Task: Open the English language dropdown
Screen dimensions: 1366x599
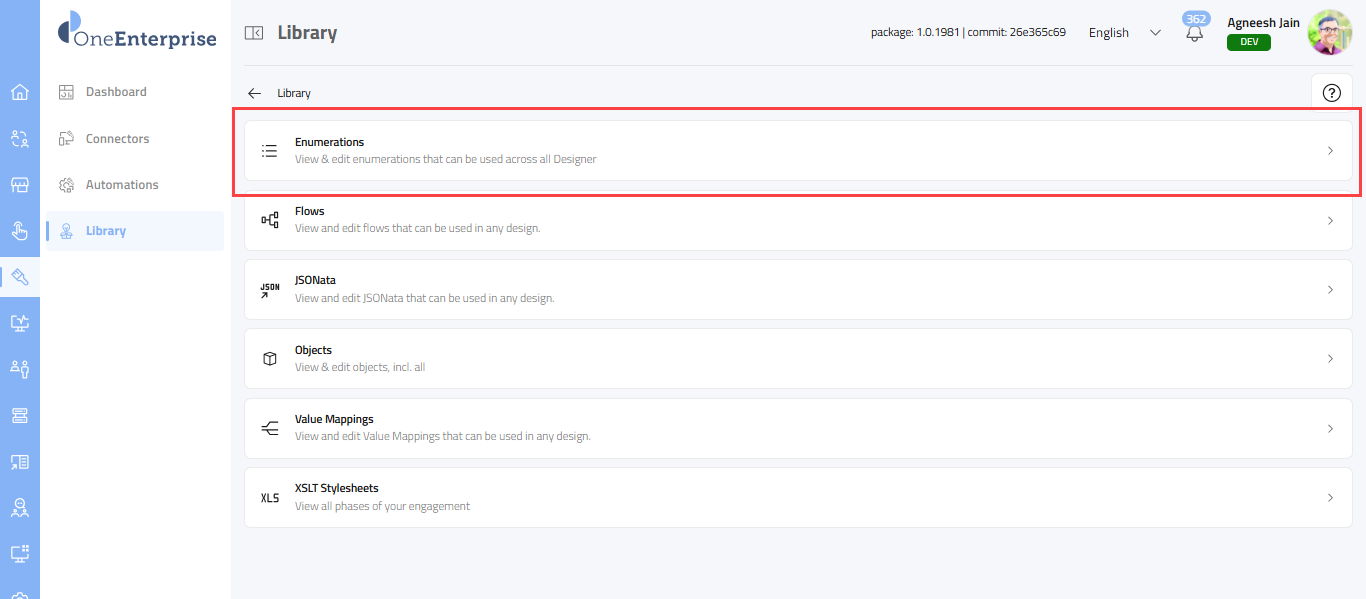Action: pos(1124,33)
